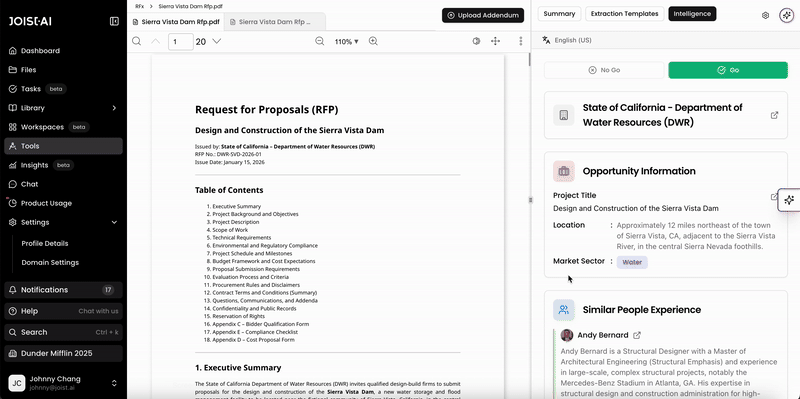Open the 110% zoom level dropdown
800x399 pixels.
346,41
